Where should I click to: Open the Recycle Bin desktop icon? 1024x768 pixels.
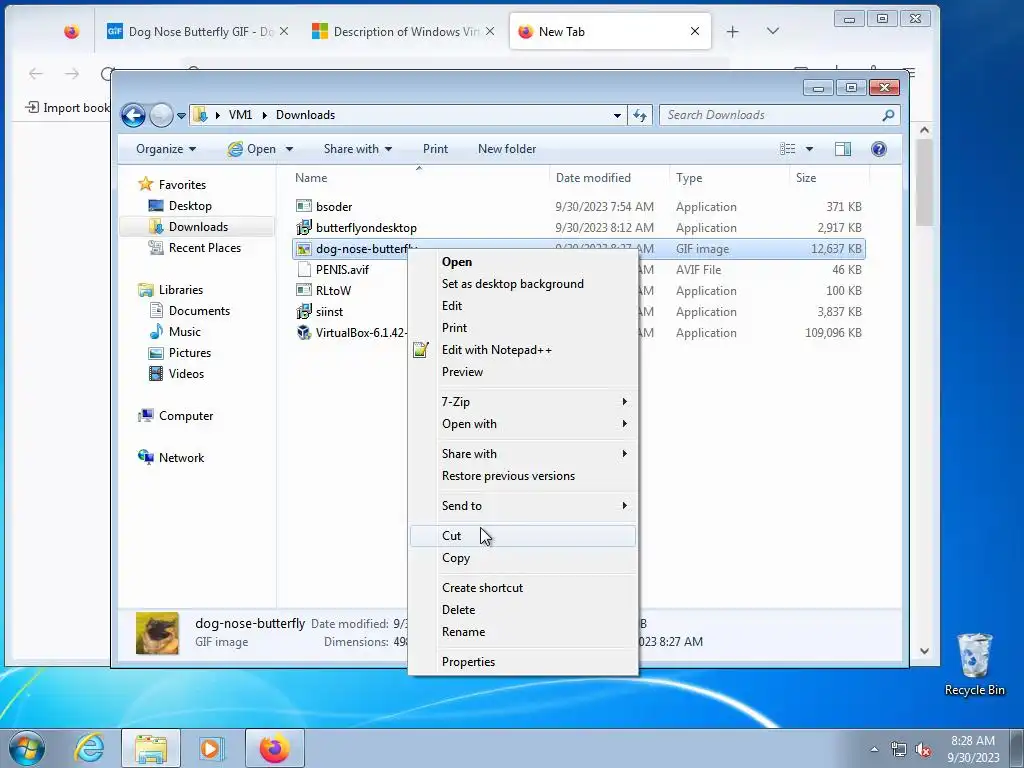[x=974, y=664]
